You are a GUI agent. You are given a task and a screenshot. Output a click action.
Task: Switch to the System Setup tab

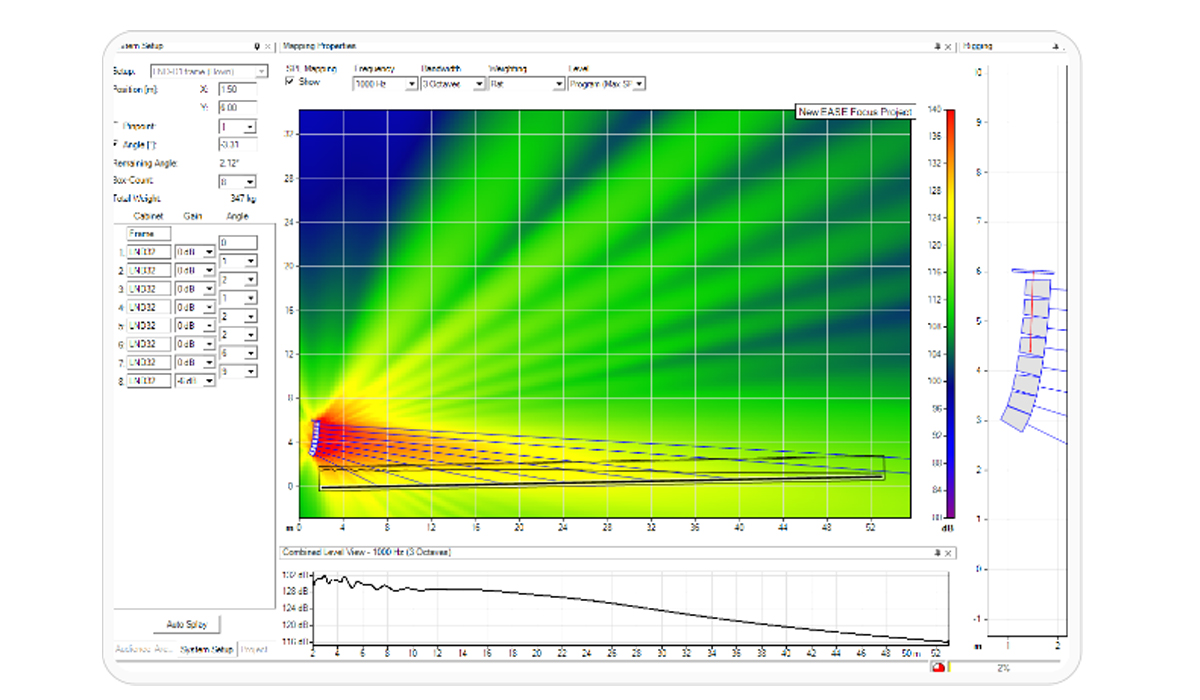coord(207,649)
